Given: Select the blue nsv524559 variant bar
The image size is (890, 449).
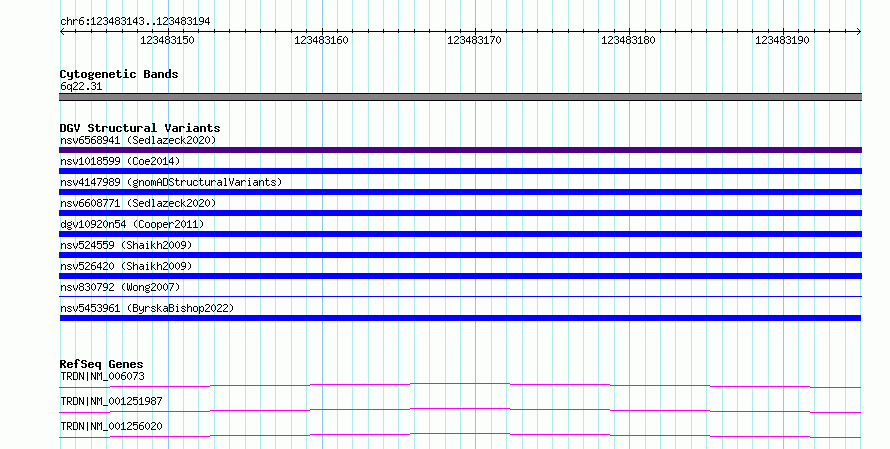Looking at the screenshot, I should click(x=460, y=255).
